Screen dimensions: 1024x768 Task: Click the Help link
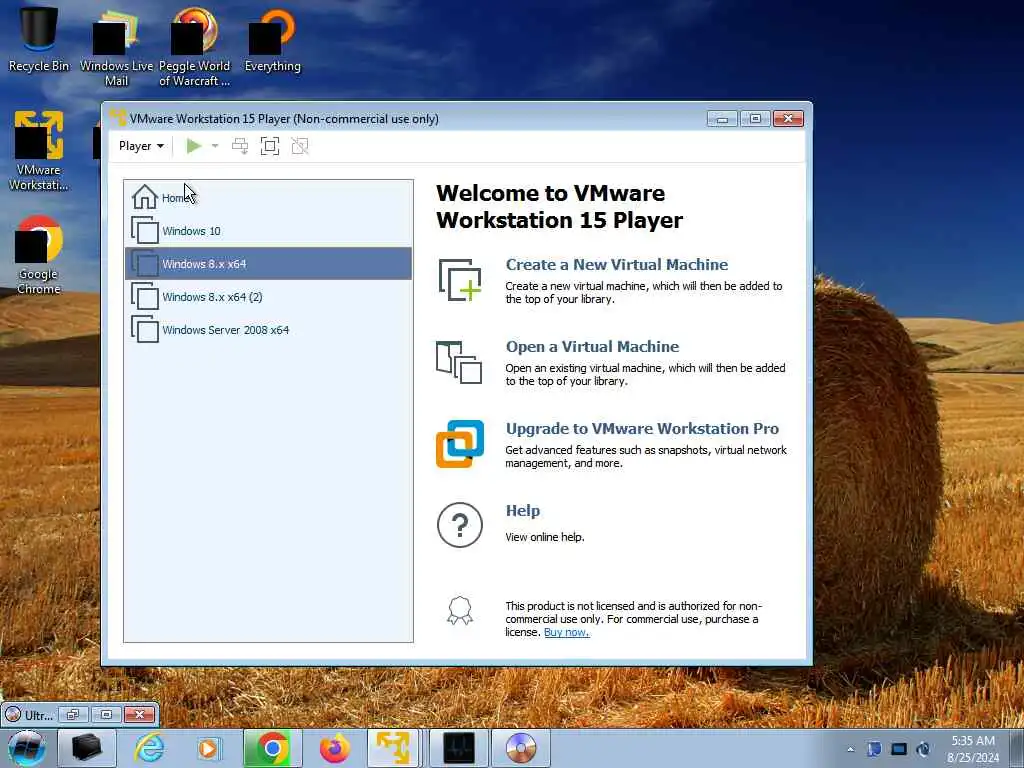click(x=522, y=511)
